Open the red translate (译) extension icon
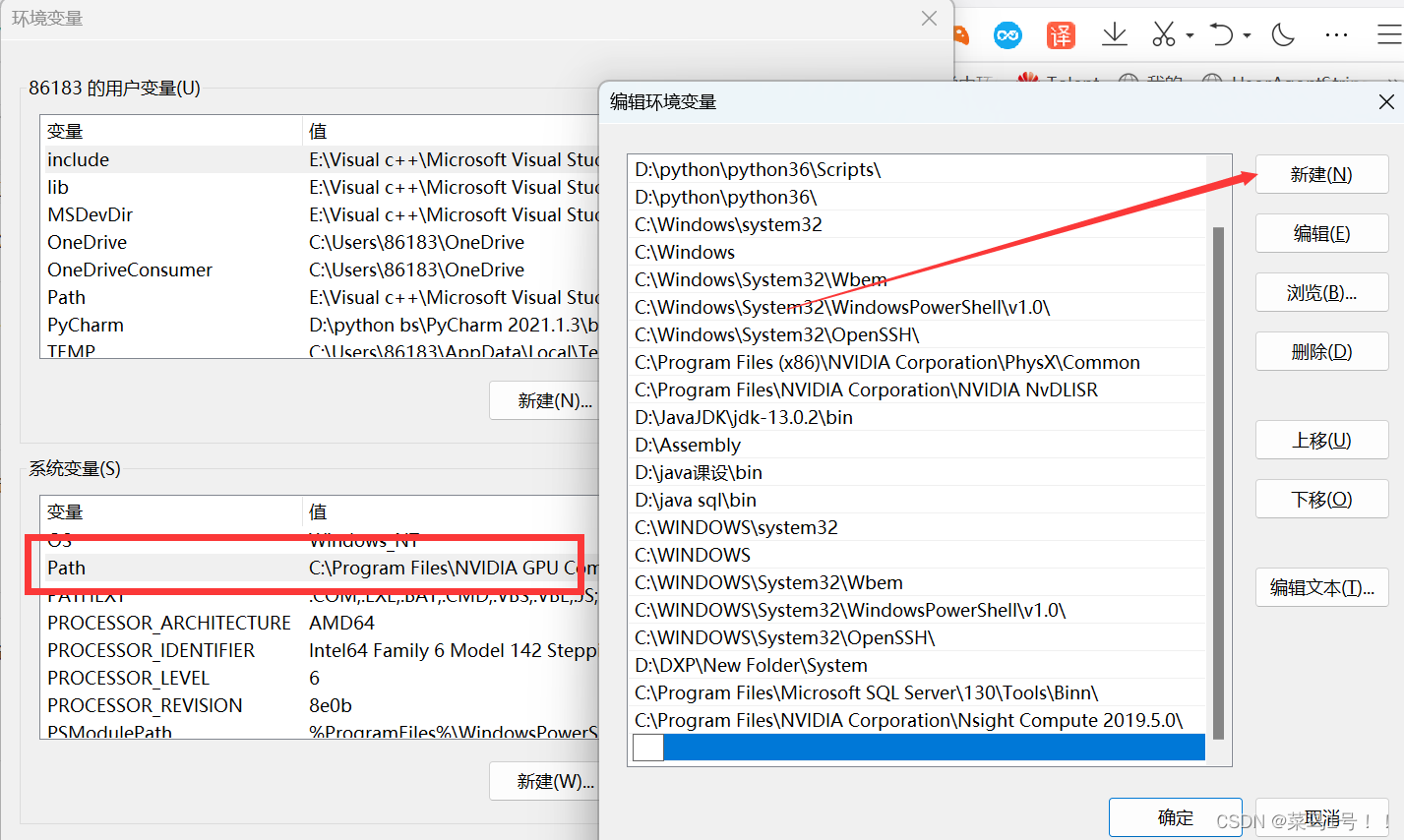The image size is (1404, 840). tap(1061, 35)
